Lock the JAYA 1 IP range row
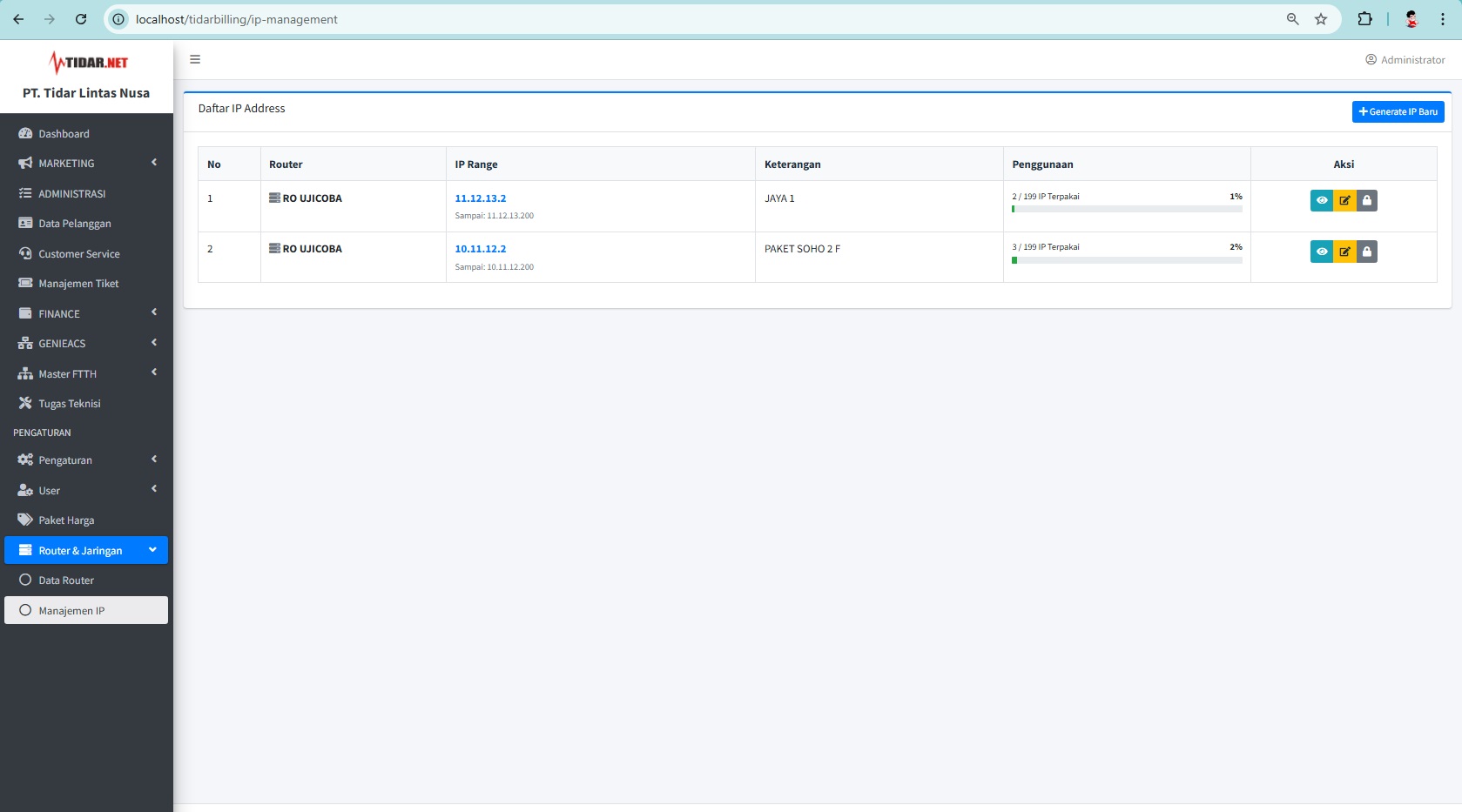This screenshot has width=1462, height=812. 1367,201
